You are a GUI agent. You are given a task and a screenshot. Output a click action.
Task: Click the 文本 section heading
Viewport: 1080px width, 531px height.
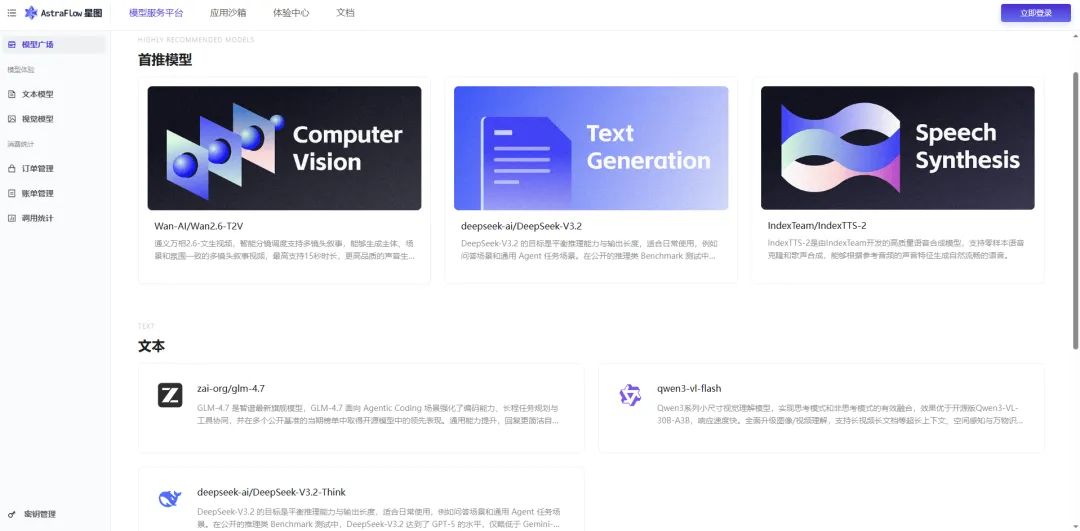pos(152,346)
